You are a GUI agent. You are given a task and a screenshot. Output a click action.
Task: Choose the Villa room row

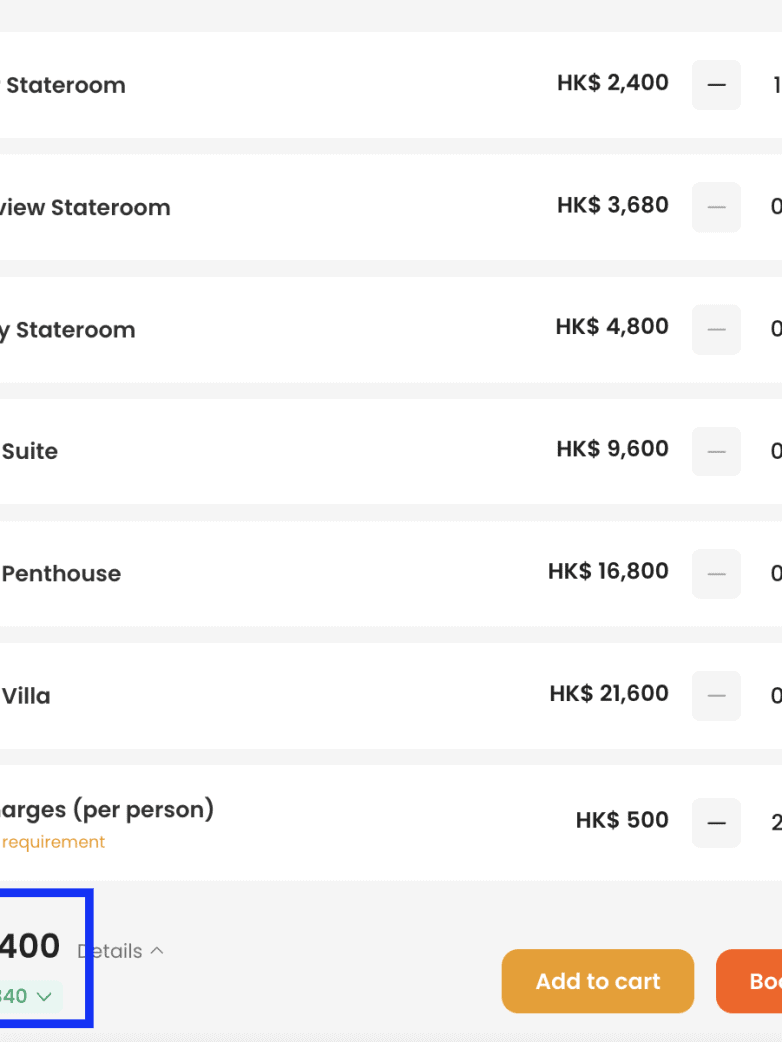[26, 696]
